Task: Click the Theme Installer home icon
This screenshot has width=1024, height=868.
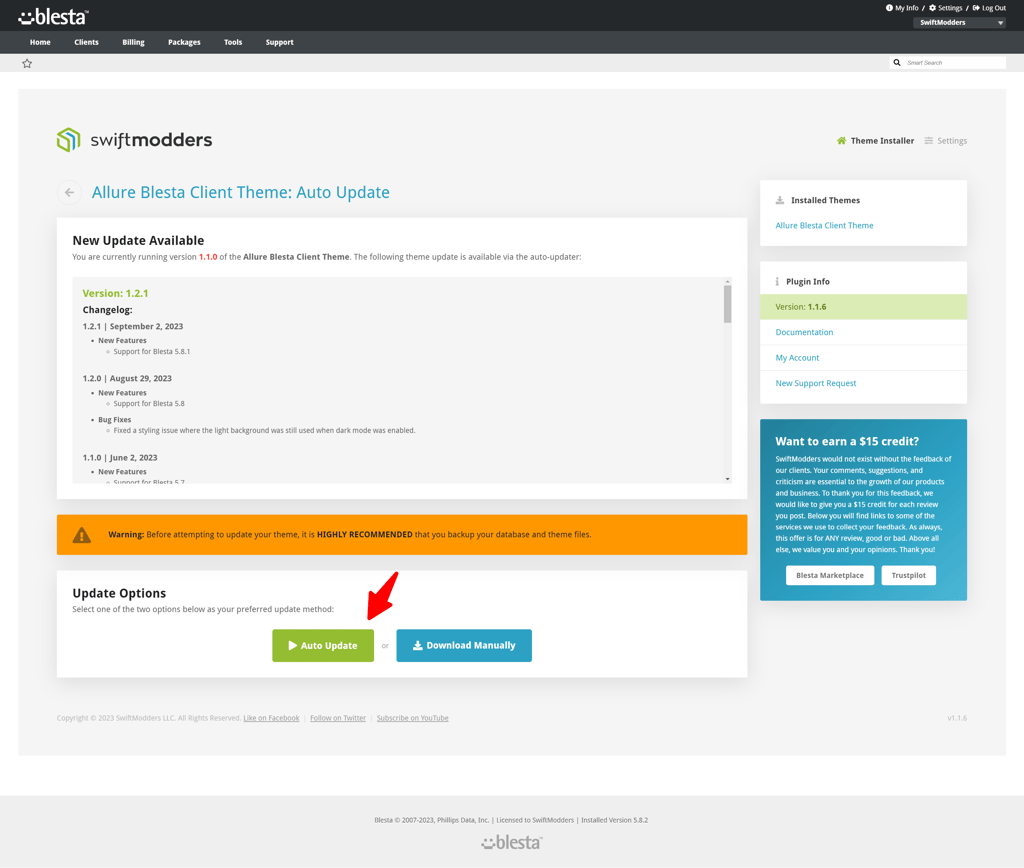Action: coord(841,141)
